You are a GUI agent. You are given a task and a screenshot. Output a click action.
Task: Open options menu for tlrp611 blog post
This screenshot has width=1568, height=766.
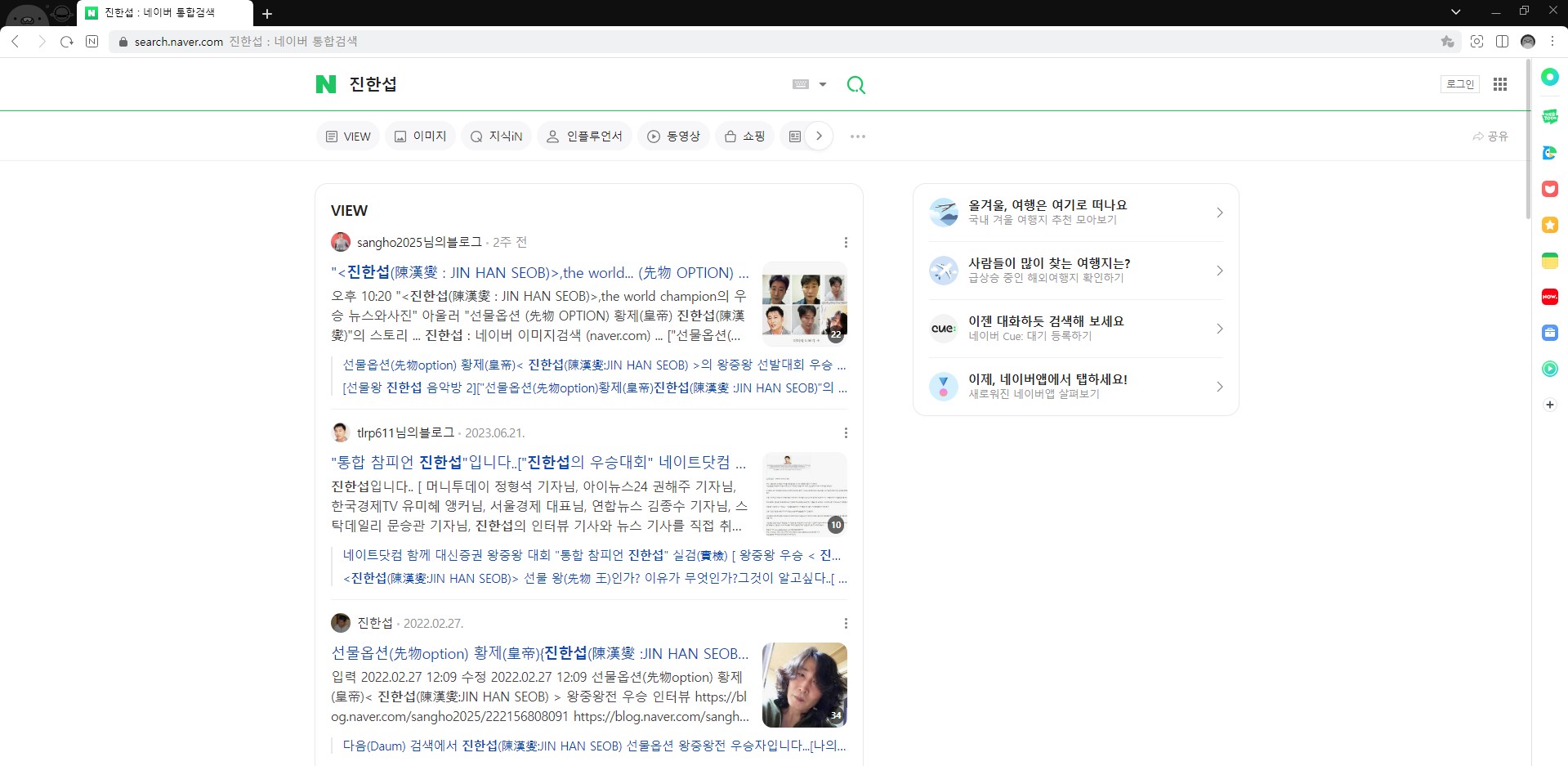[846, 433]
